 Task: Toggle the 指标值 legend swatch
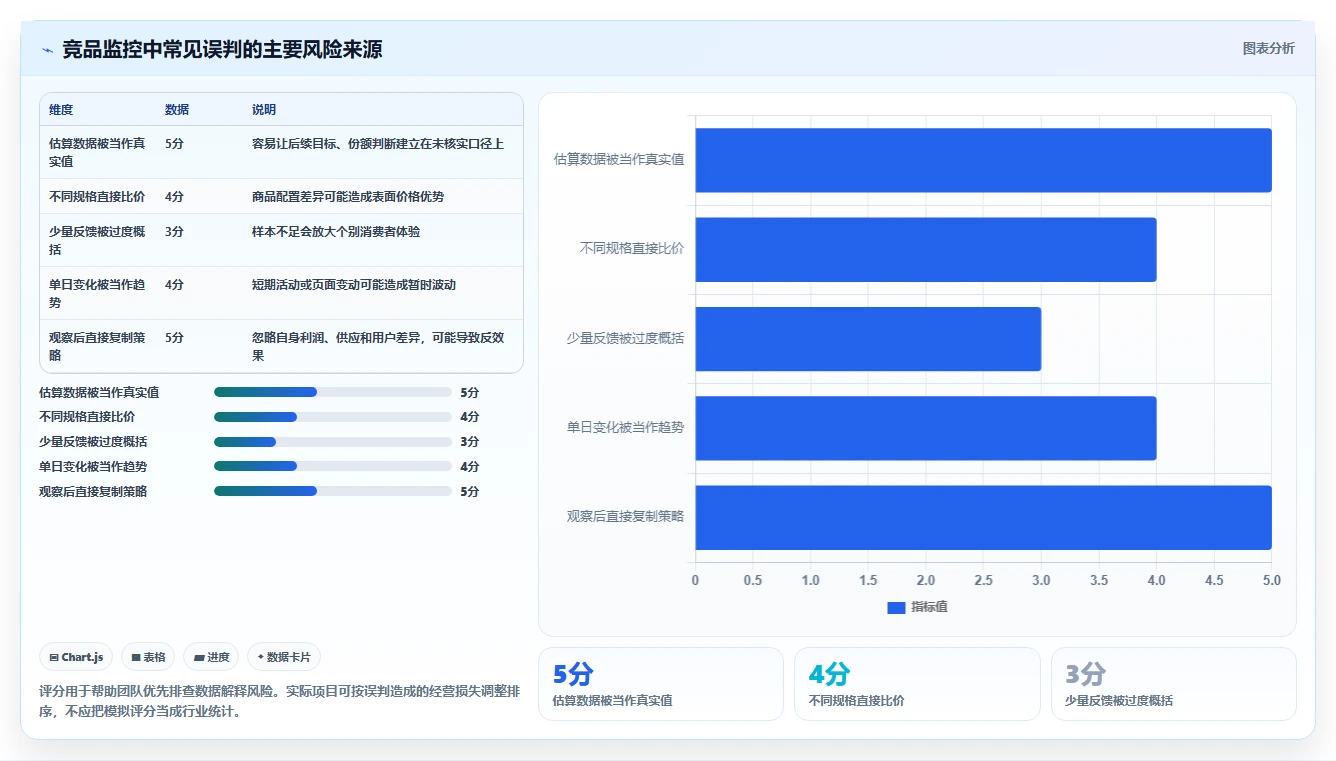click(896, 608)
